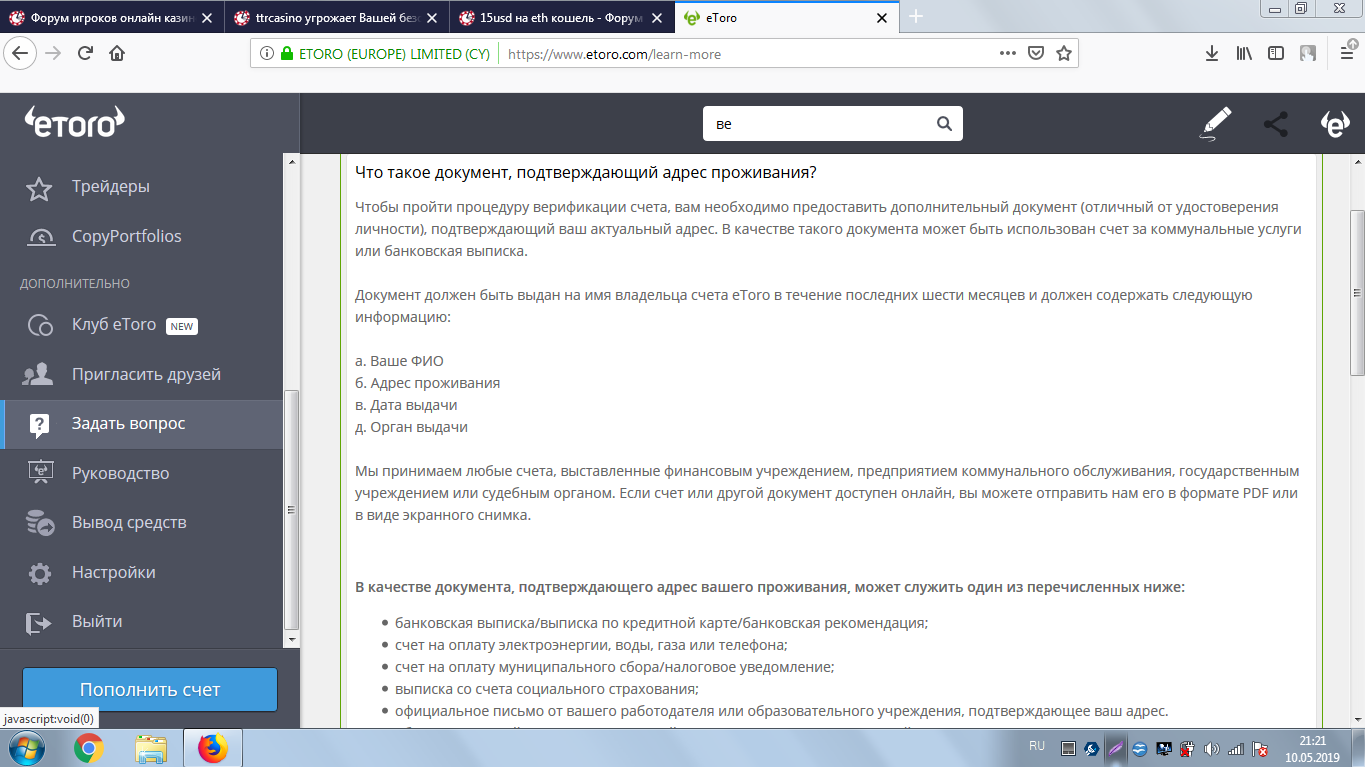Go back with browser back arrow
Screen dimensions: 1365x767
coord(21,54)
